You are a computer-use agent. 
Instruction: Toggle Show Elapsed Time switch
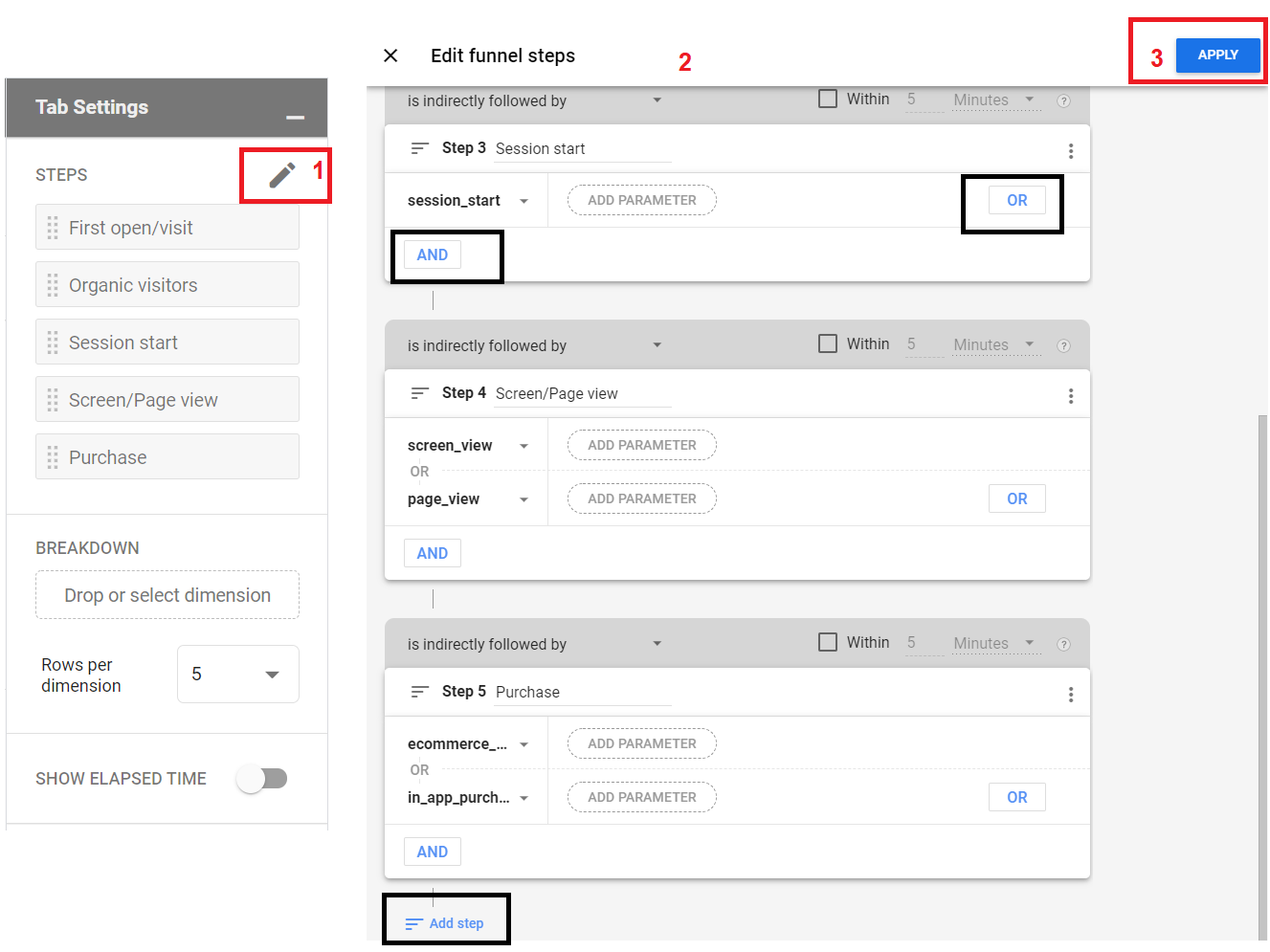[x=262, y=779]
